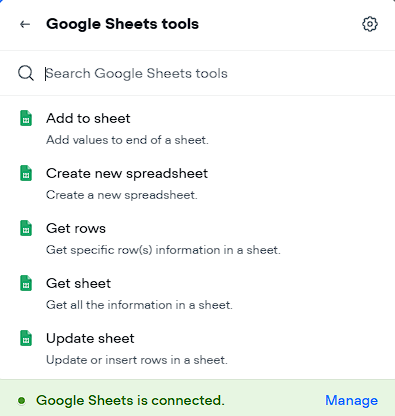Click the Sheets icon beside Get sheet

pyautogui.click(x=26, y=283)
